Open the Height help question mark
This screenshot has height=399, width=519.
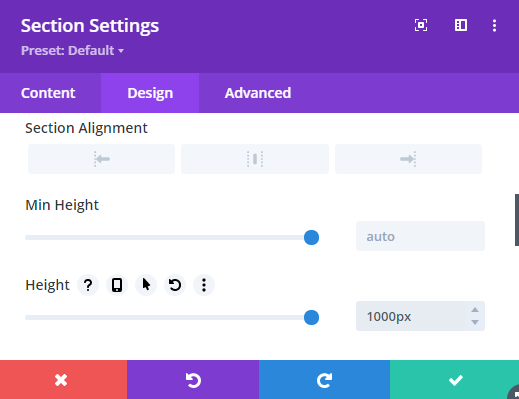[x=88, y=285]
